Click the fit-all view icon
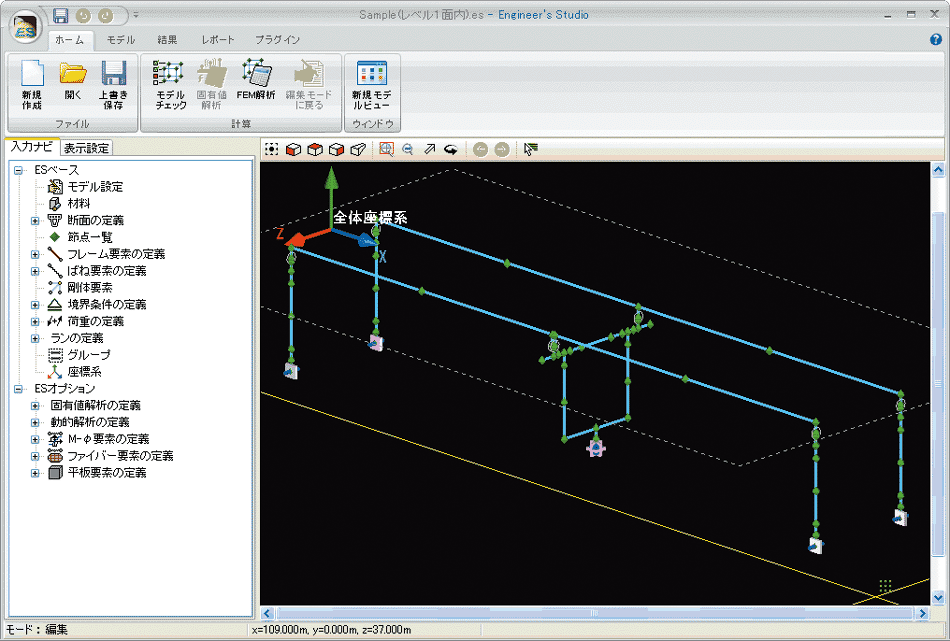This screenshot has width=950, height=641. tap(271, 148)
